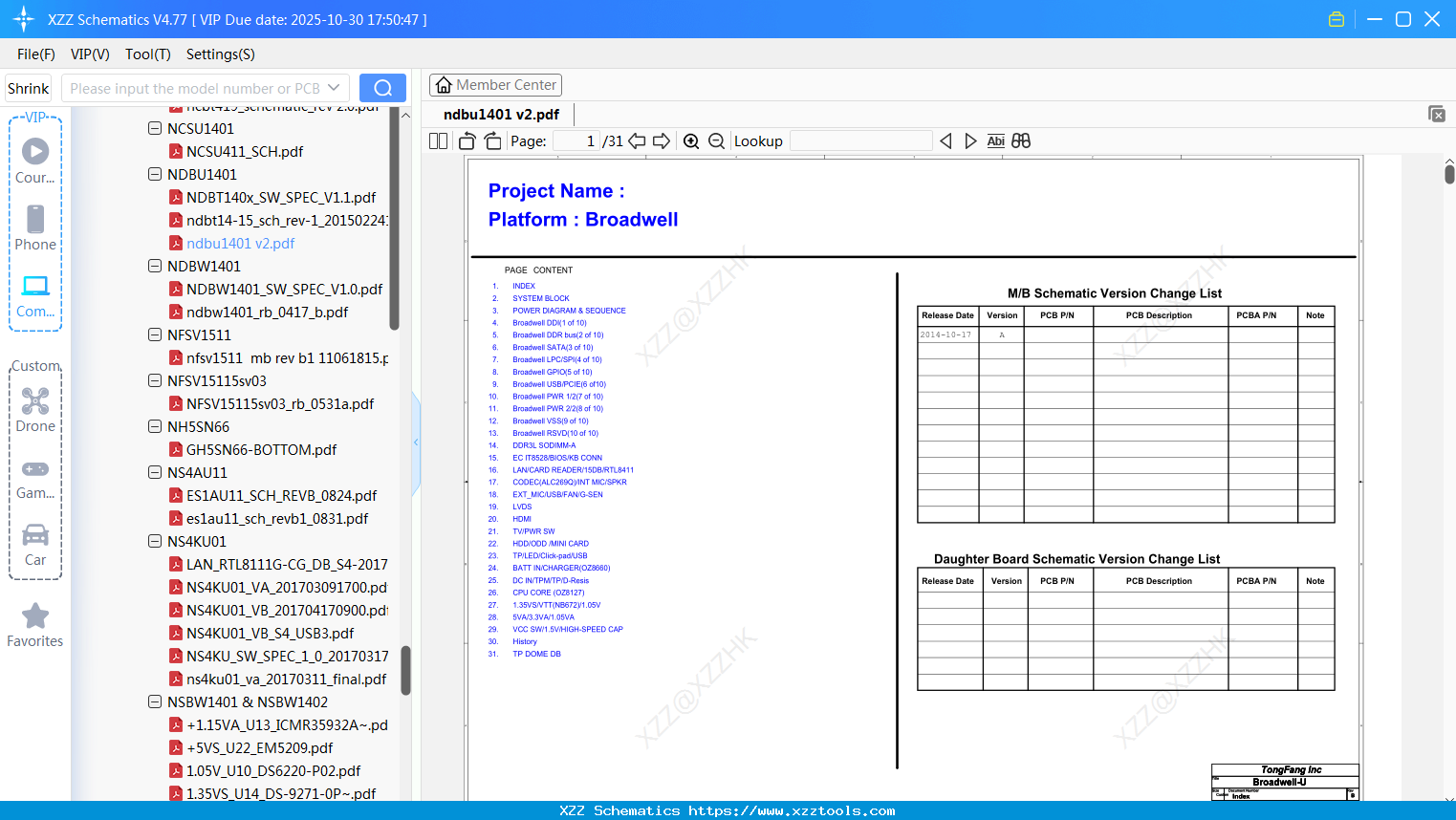Click the binoculars find icon

point(1021,141)
